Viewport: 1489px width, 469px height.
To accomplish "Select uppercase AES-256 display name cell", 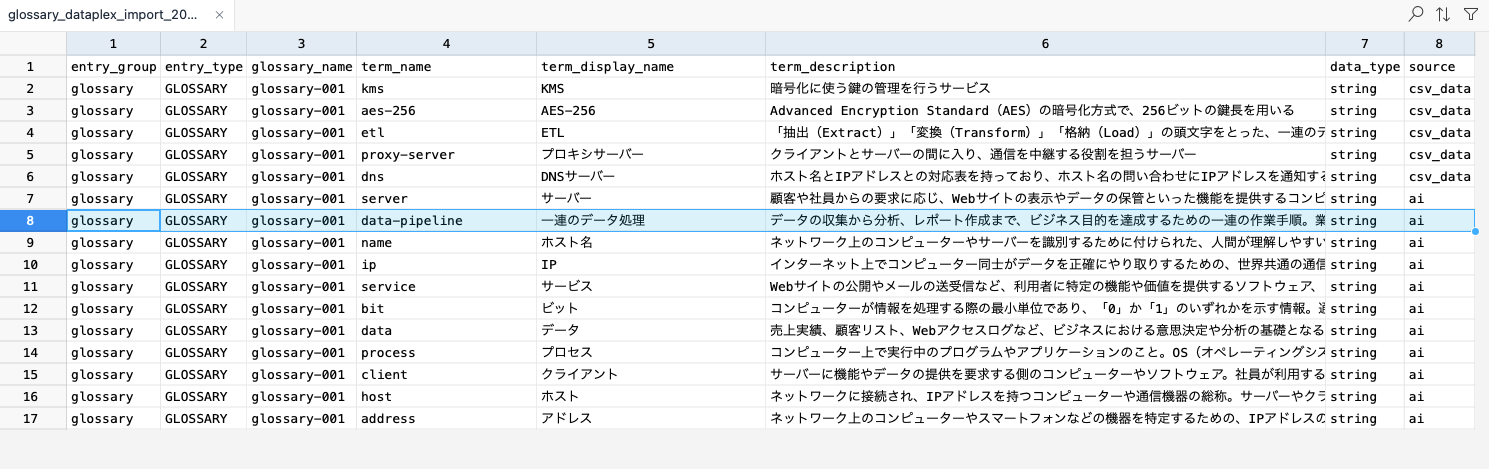I will pos(651,111).
